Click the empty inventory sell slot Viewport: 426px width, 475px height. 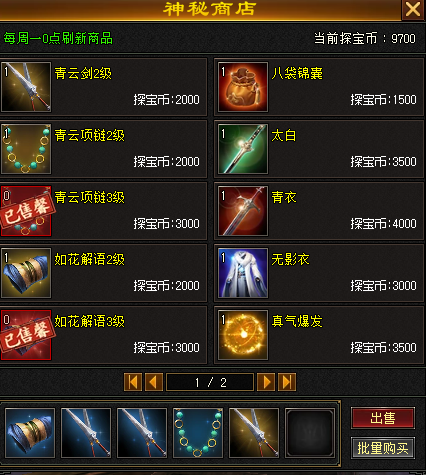310,433
